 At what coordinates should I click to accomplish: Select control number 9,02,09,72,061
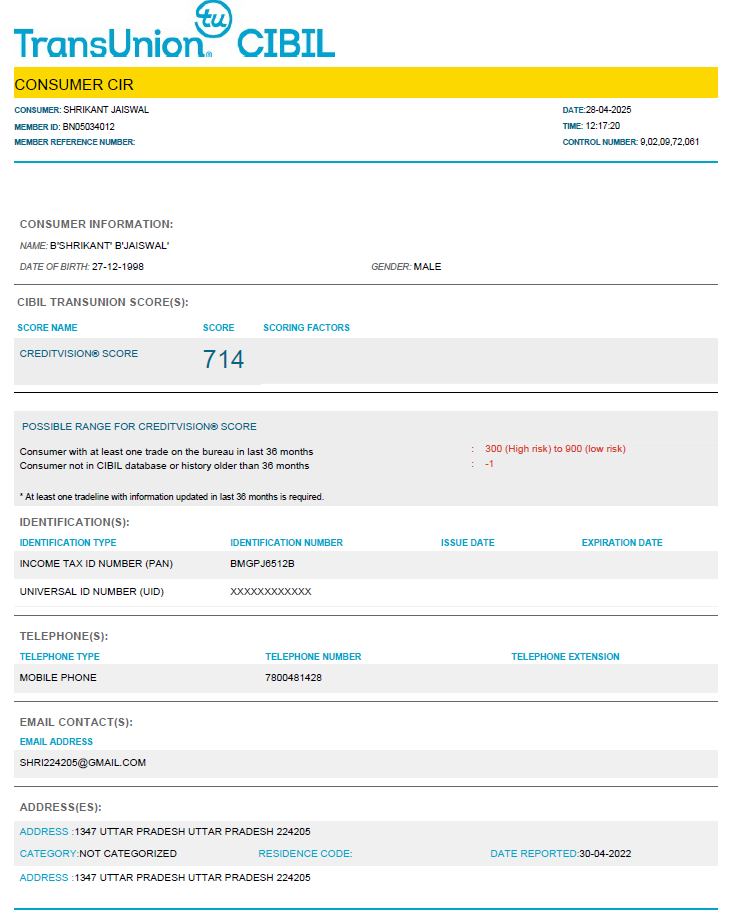pyautogui.click(x=669, y=141)
